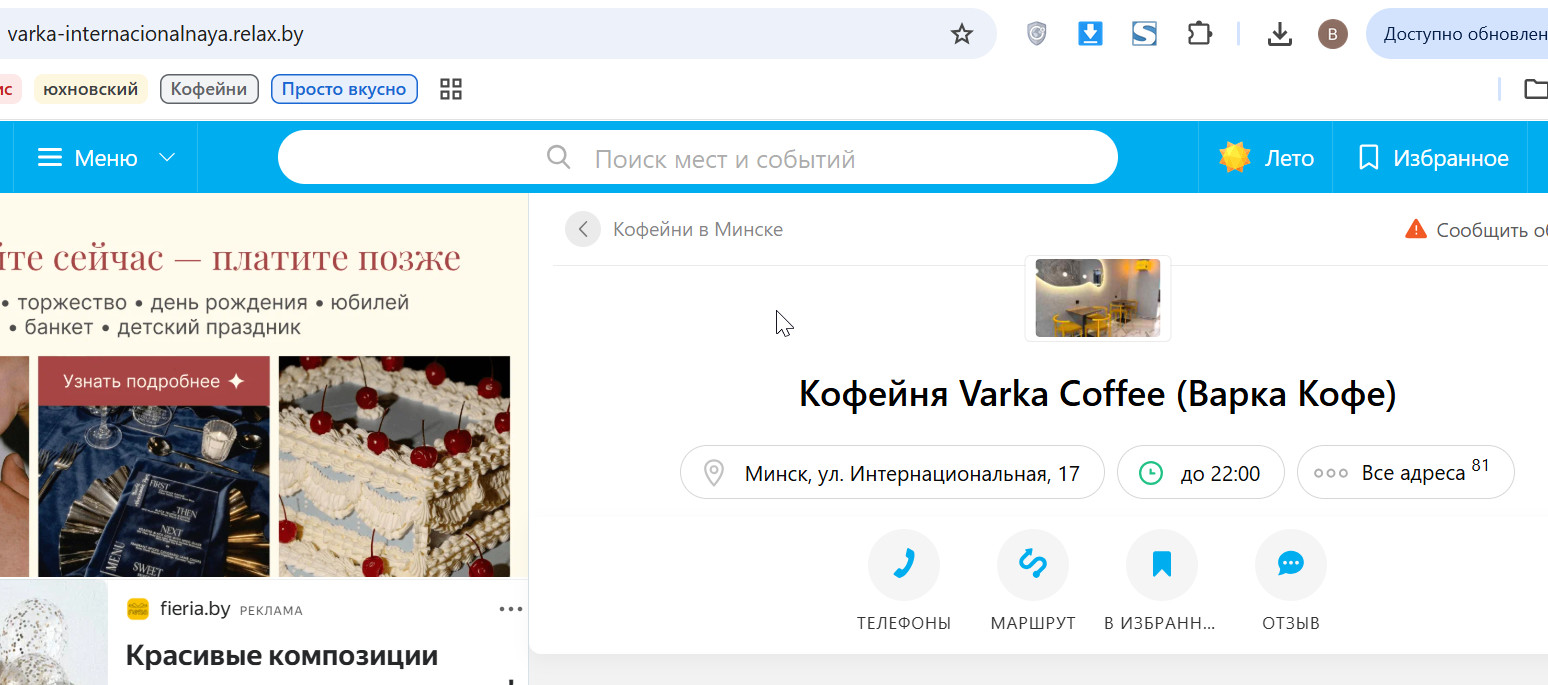1548x685 pixels.
Task: Expand Все адреса list of 81
Action: [x=1405, y=473]
